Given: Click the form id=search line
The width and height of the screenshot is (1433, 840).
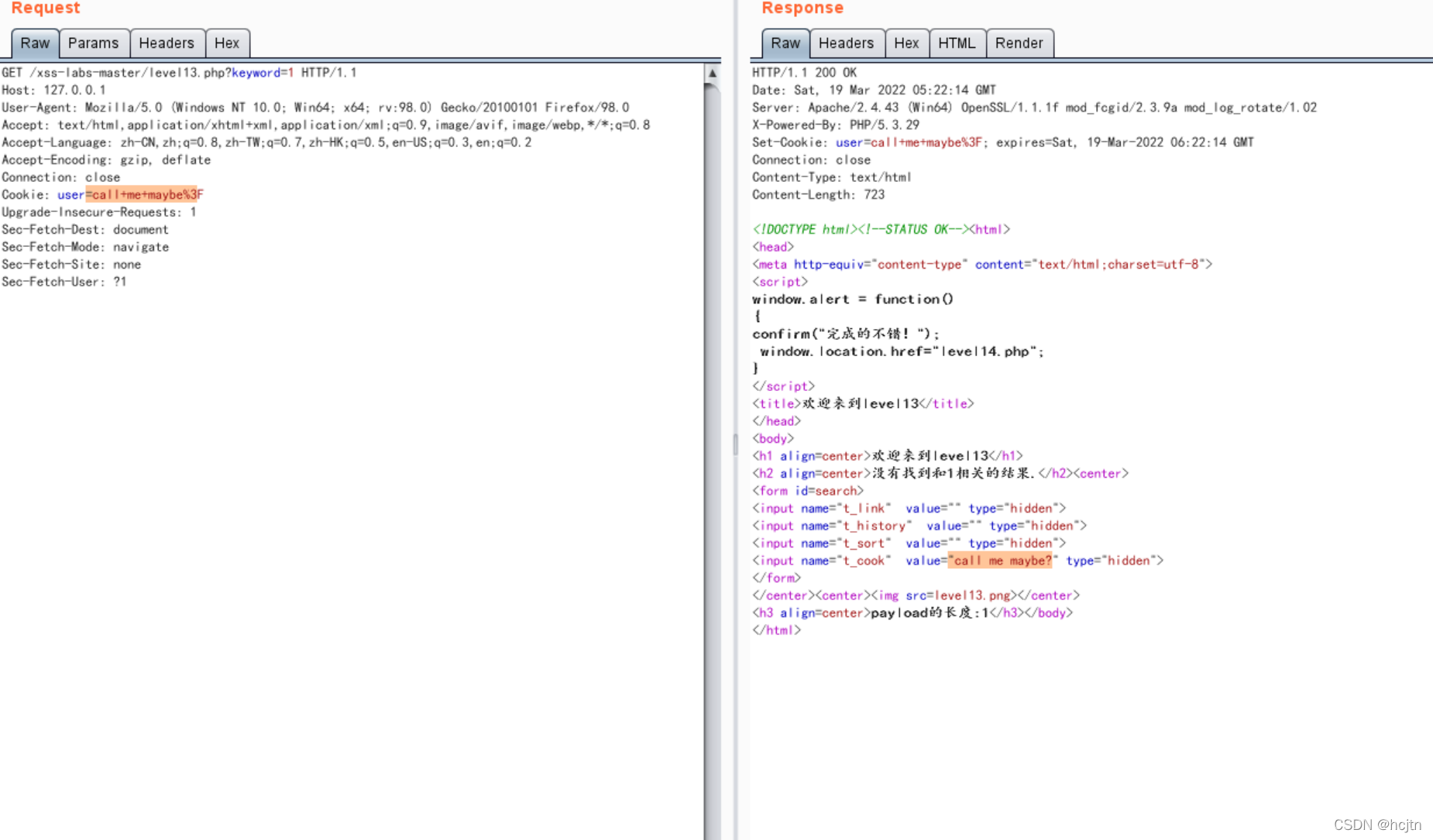Looking at the screenshot, I should click(x=808, y=491).
